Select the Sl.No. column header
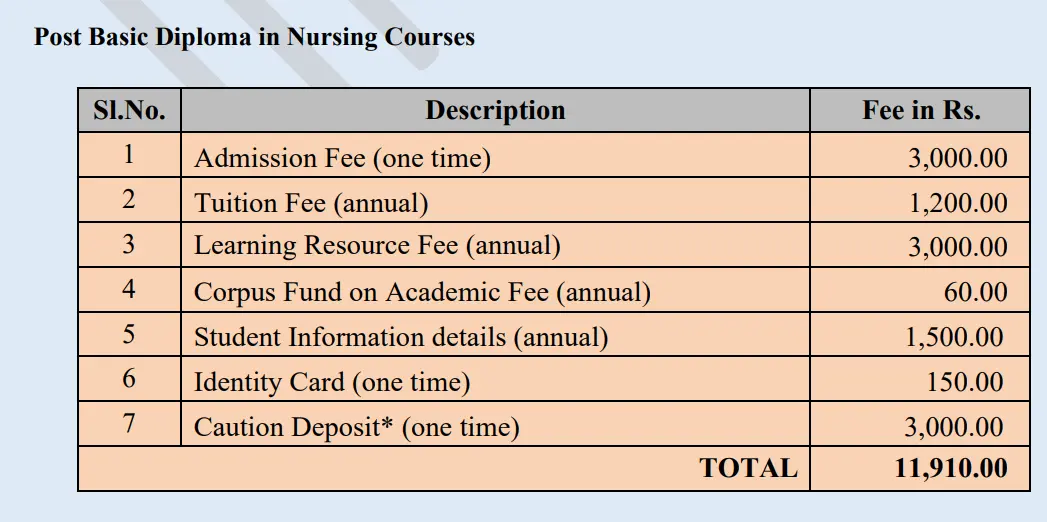The image size is (1047, 522). pos(129,111)
